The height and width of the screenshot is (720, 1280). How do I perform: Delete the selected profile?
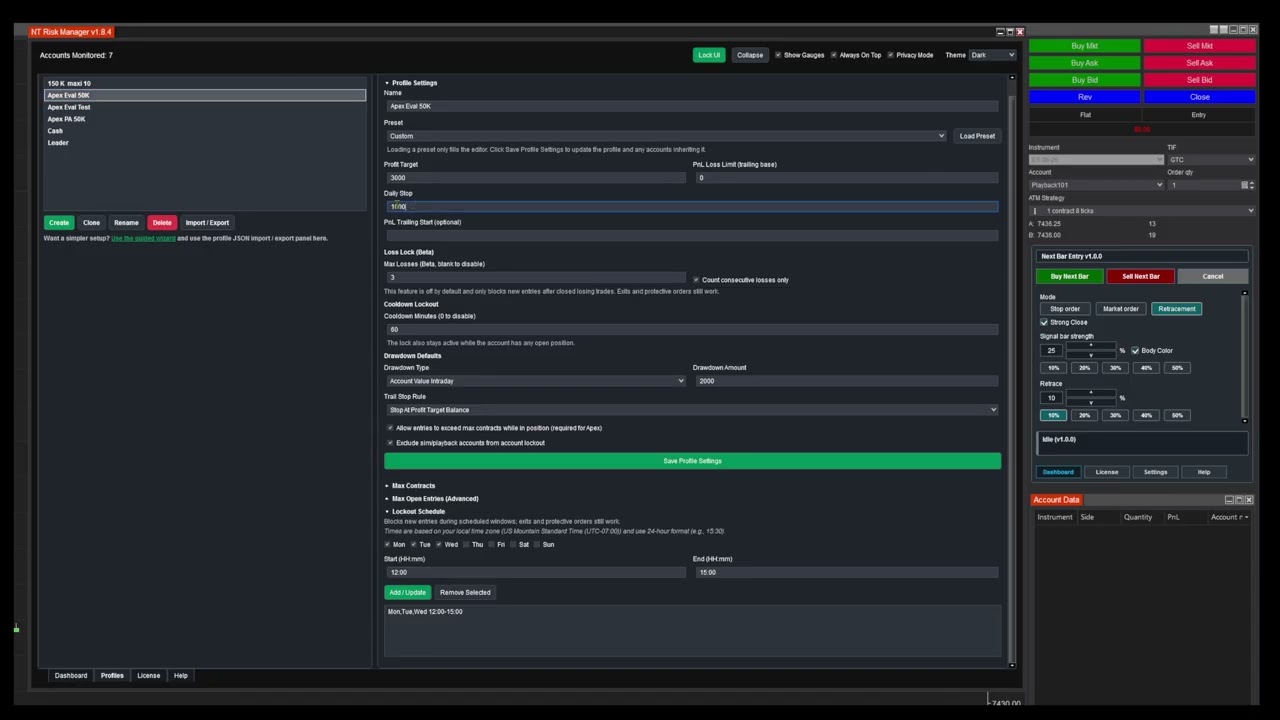click(x=162, y=223)
